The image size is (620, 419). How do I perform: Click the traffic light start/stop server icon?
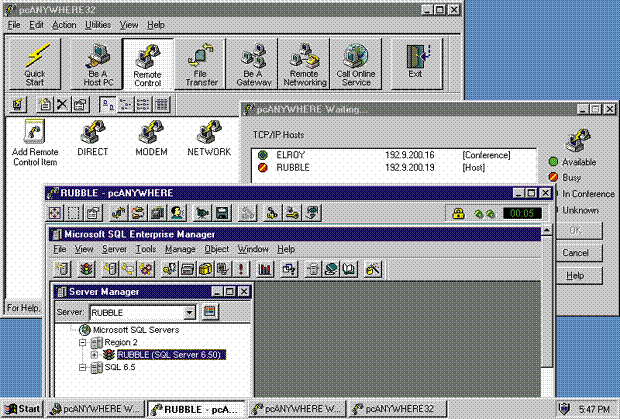click(x=87, y=270)
